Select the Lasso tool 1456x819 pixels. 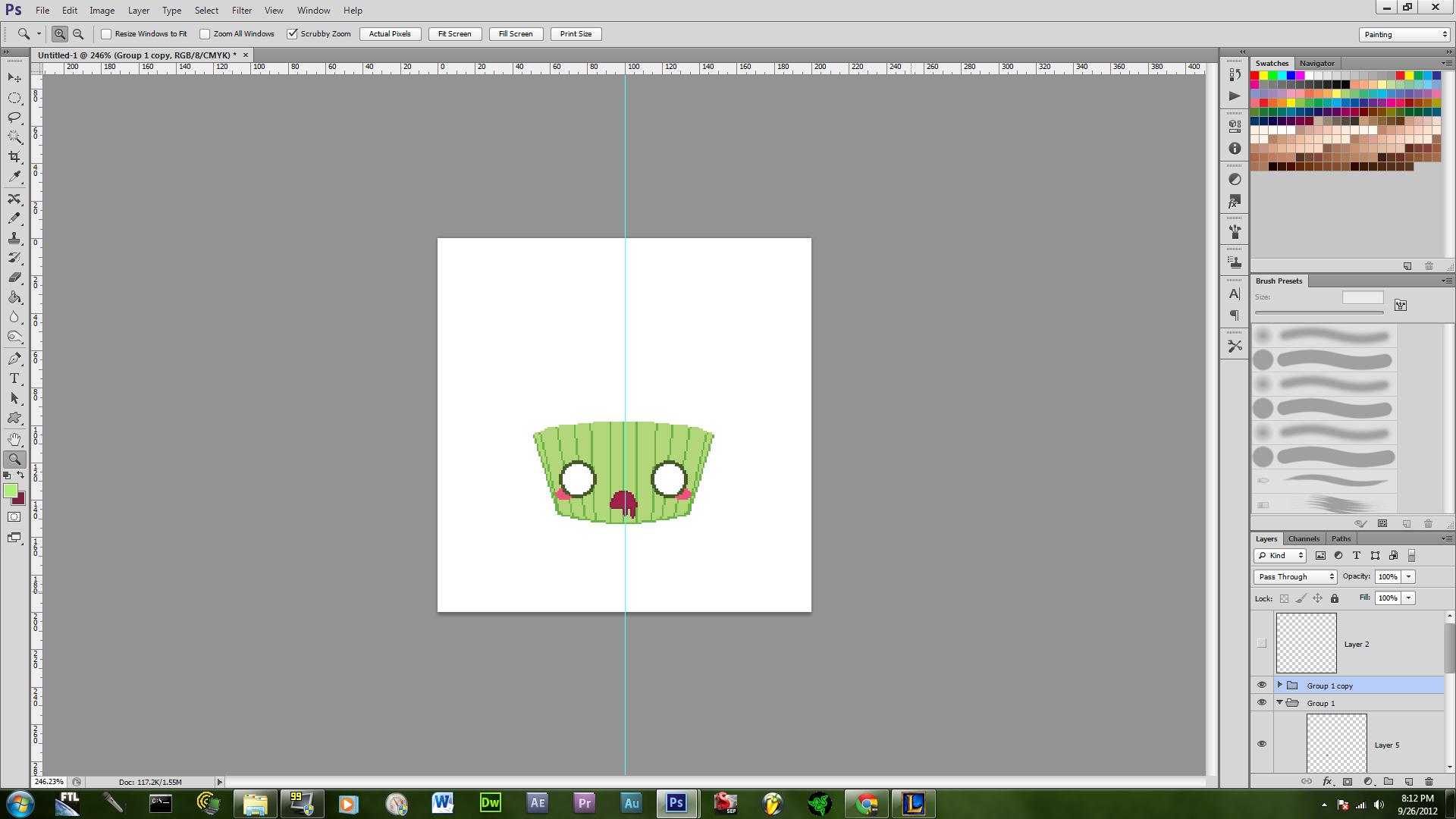[14, 118]
